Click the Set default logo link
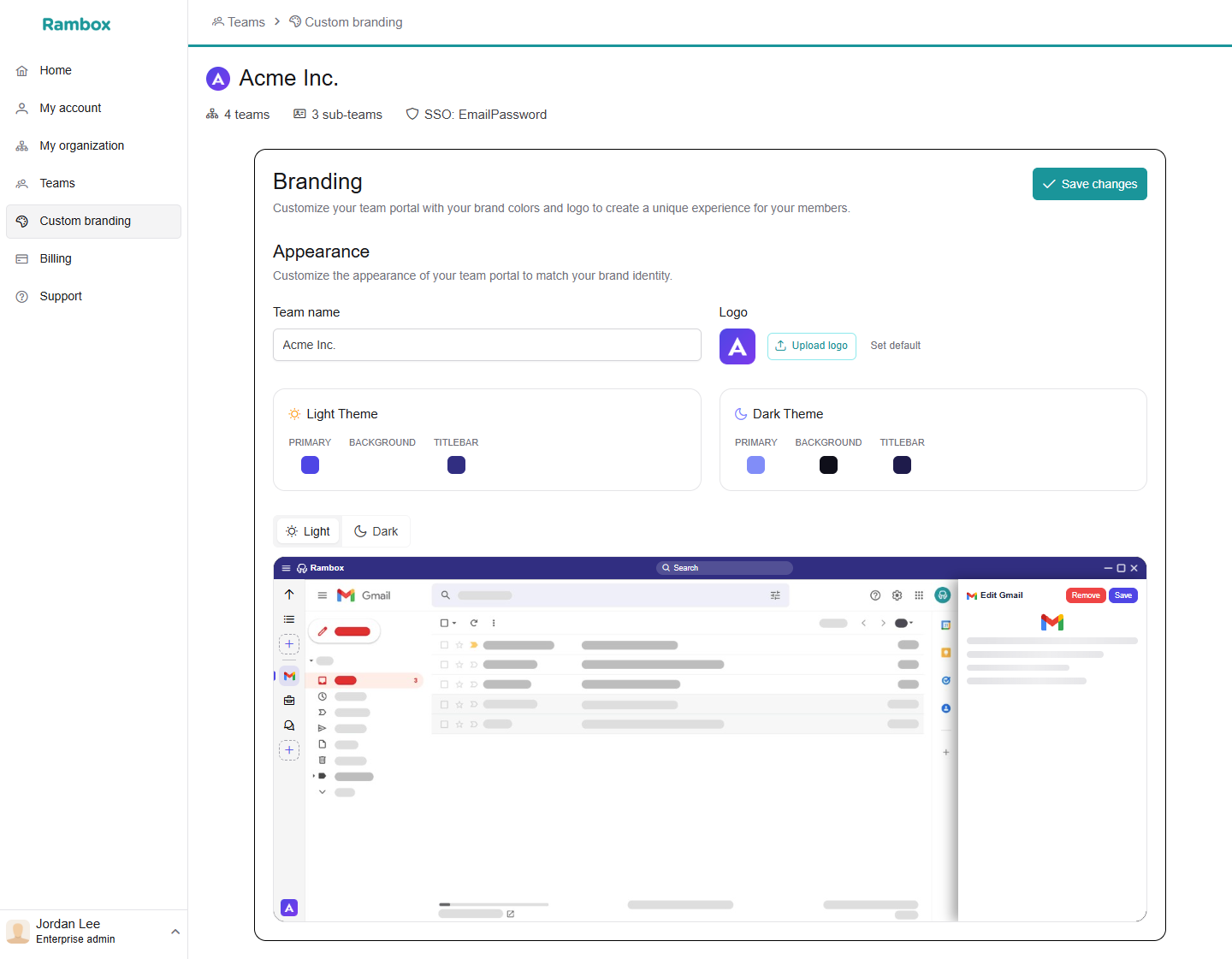This screenshot has height=959, width=1232. coord(896,346)
